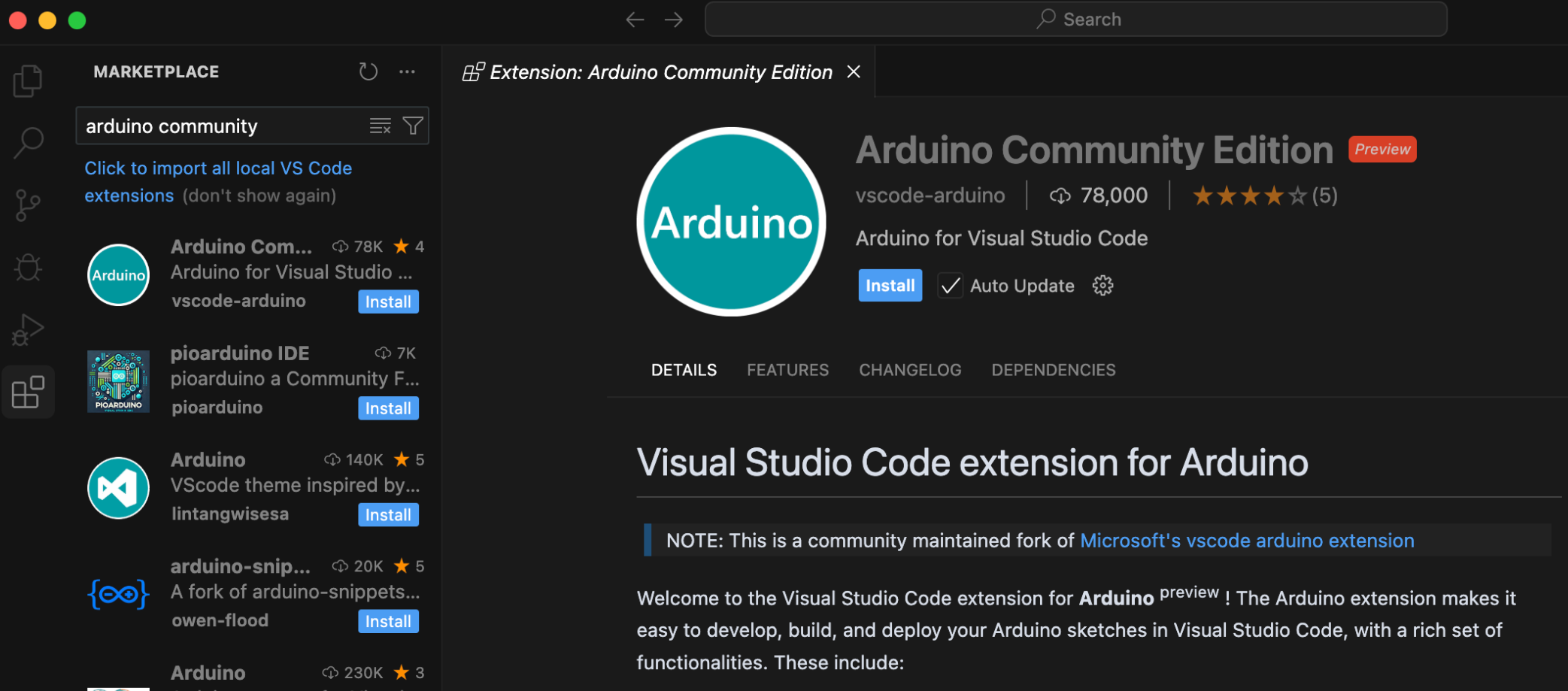Select the Extensions view icon

pos(28,392)
